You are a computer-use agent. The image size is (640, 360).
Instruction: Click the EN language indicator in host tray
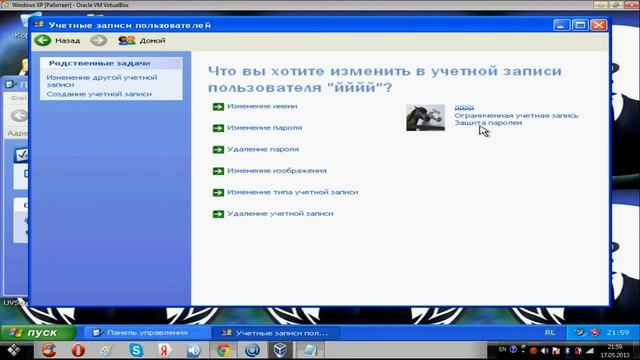[x=502, y=350]
